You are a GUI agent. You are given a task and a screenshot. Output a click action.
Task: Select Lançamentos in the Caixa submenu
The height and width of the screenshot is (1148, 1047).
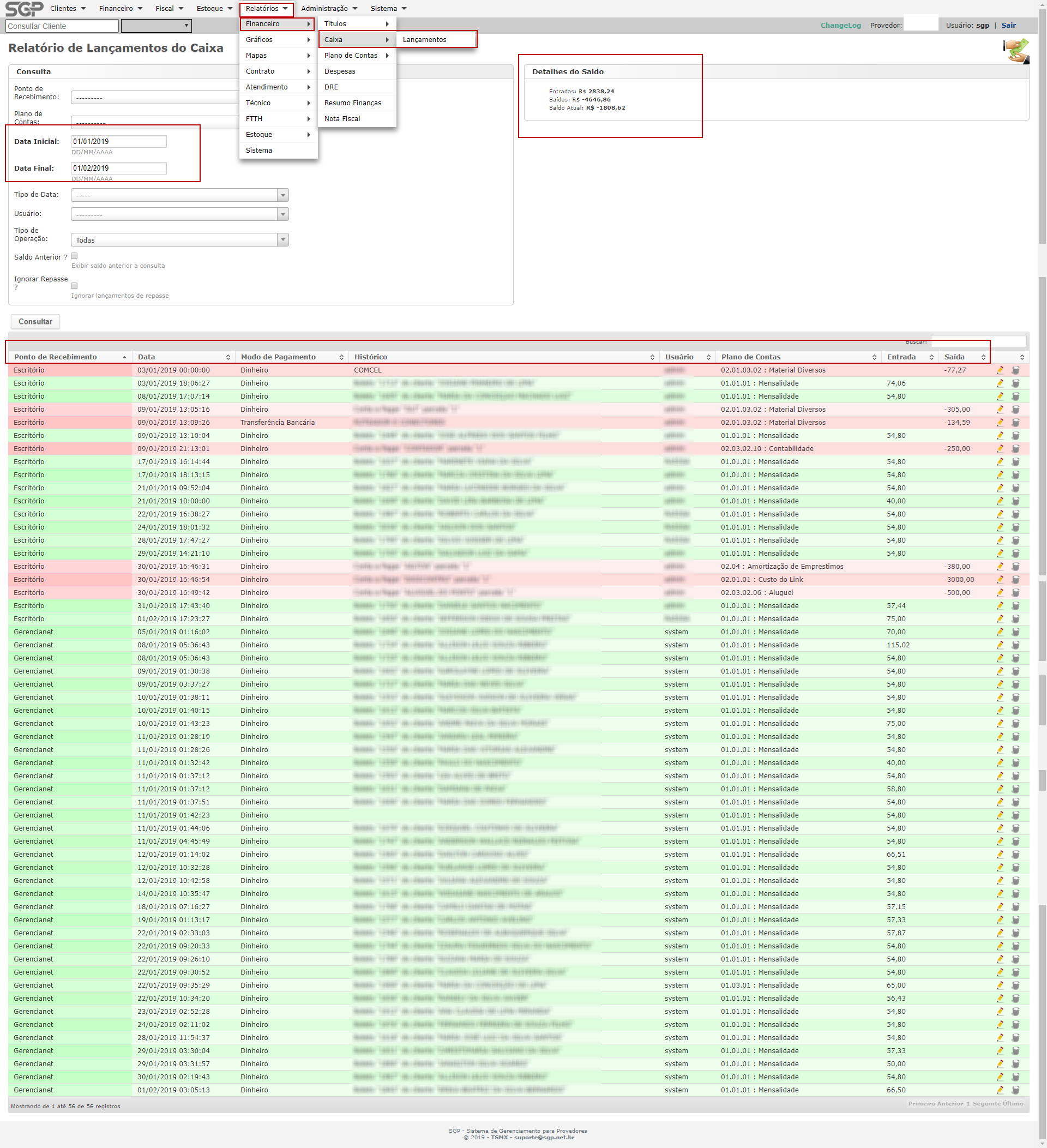click(425, 40)
